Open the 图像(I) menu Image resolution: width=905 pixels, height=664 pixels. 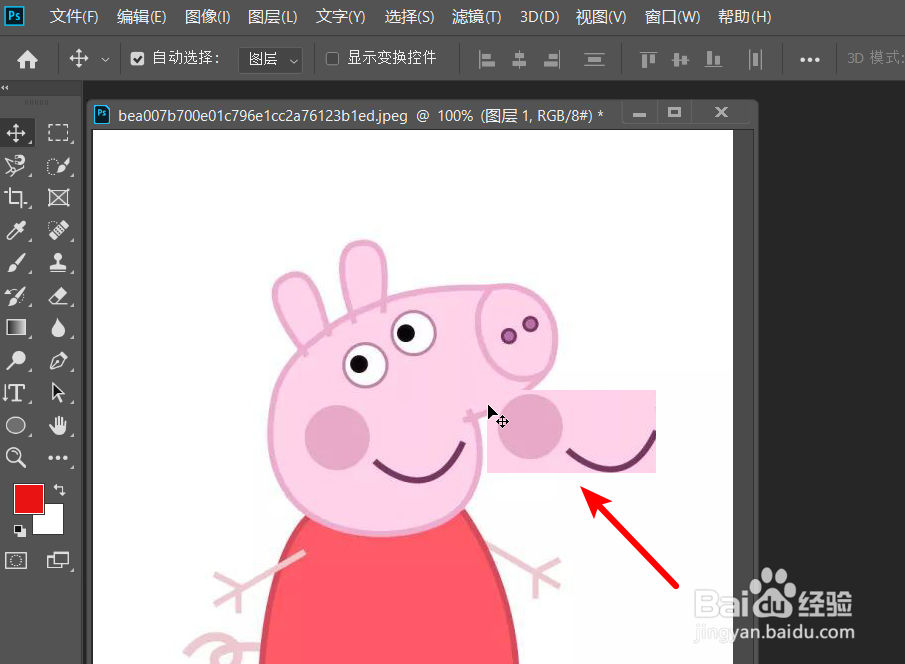207,17
